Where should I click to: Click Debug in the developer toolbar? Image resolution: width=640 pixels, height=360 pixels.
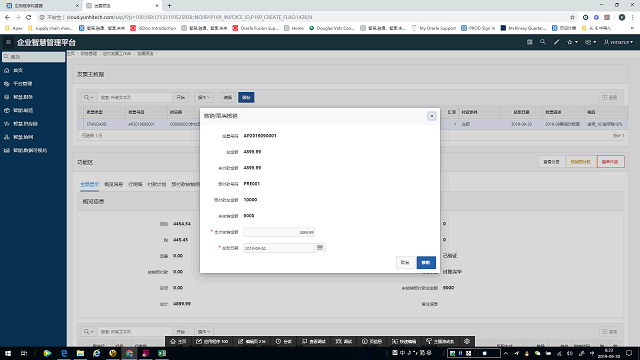pos(344,341)
